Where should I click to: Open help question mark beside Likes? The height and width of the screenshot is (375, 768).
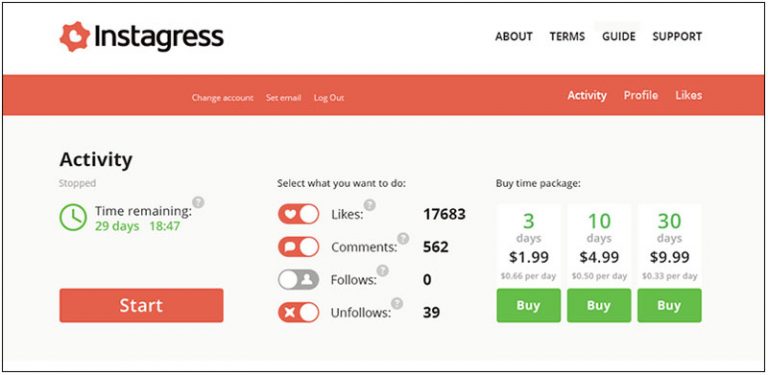pyautogui.click(x=369, y=205)
